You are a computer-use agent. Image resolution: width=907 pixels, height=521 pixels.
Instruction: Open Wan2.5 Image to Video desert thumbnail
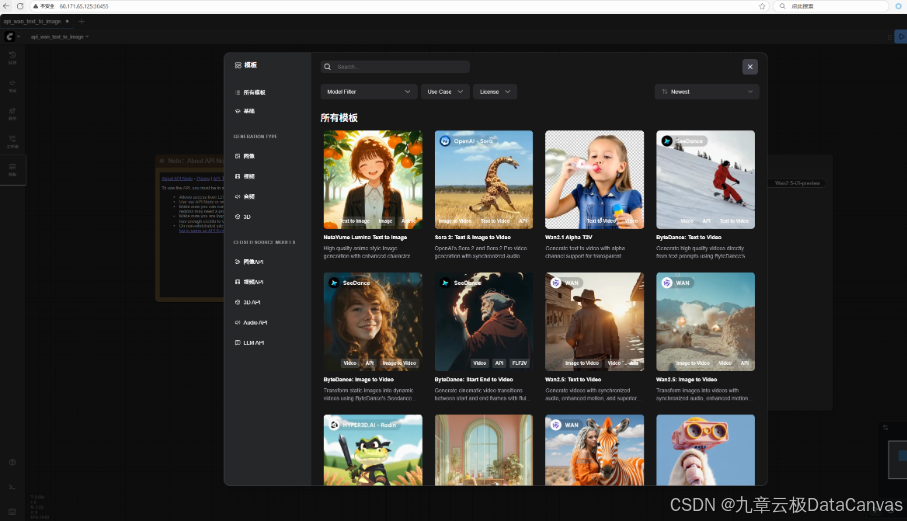tap(705, 322)
